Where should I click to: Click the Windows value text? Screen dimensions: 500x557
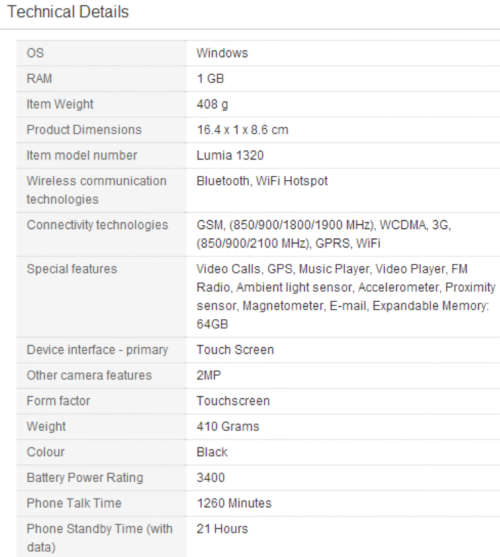coord(222,53)
